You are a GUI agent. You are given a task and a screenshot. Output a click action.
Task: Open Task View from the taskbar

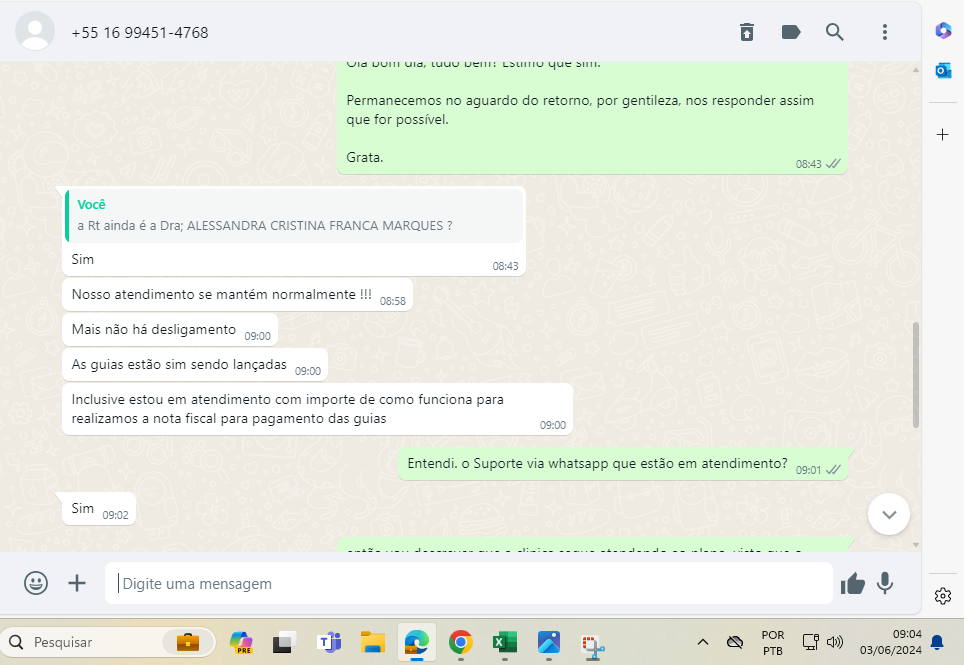coord(285,642)
